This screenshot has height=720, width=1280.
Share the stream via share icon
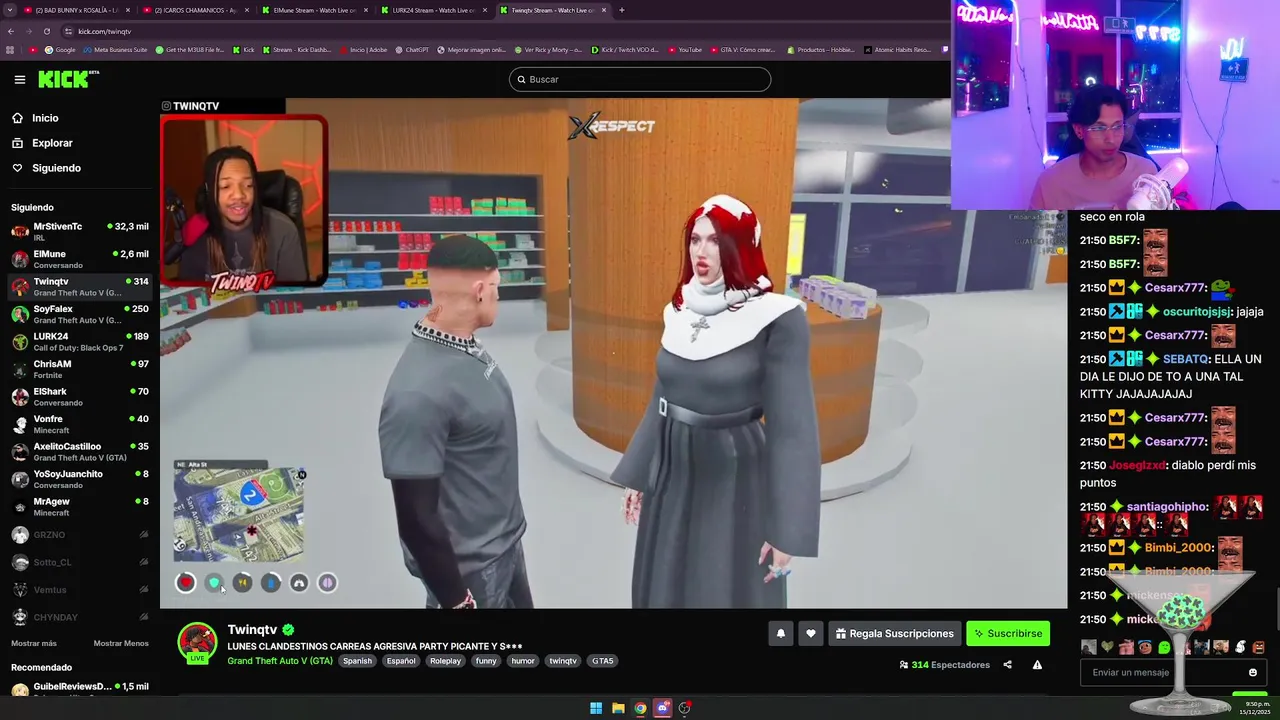click(1007, 665)
